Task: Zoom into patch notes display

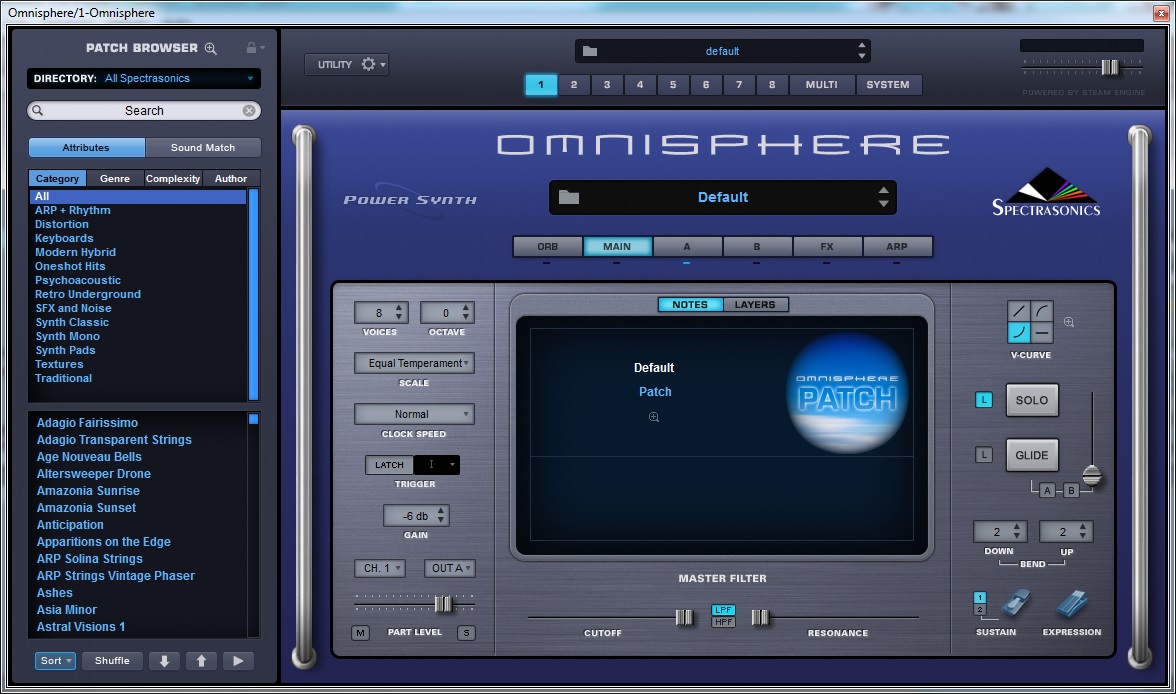Action: (x=654, y=417)
